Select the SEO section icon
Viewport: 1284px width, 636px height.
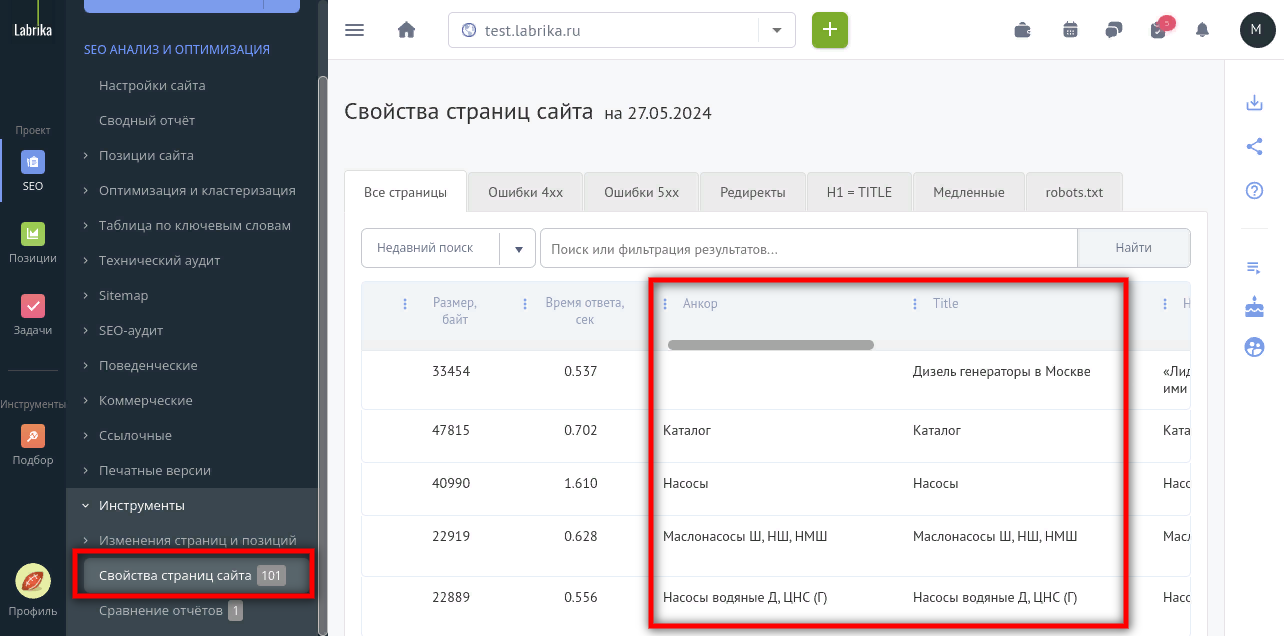coord(33,162)
